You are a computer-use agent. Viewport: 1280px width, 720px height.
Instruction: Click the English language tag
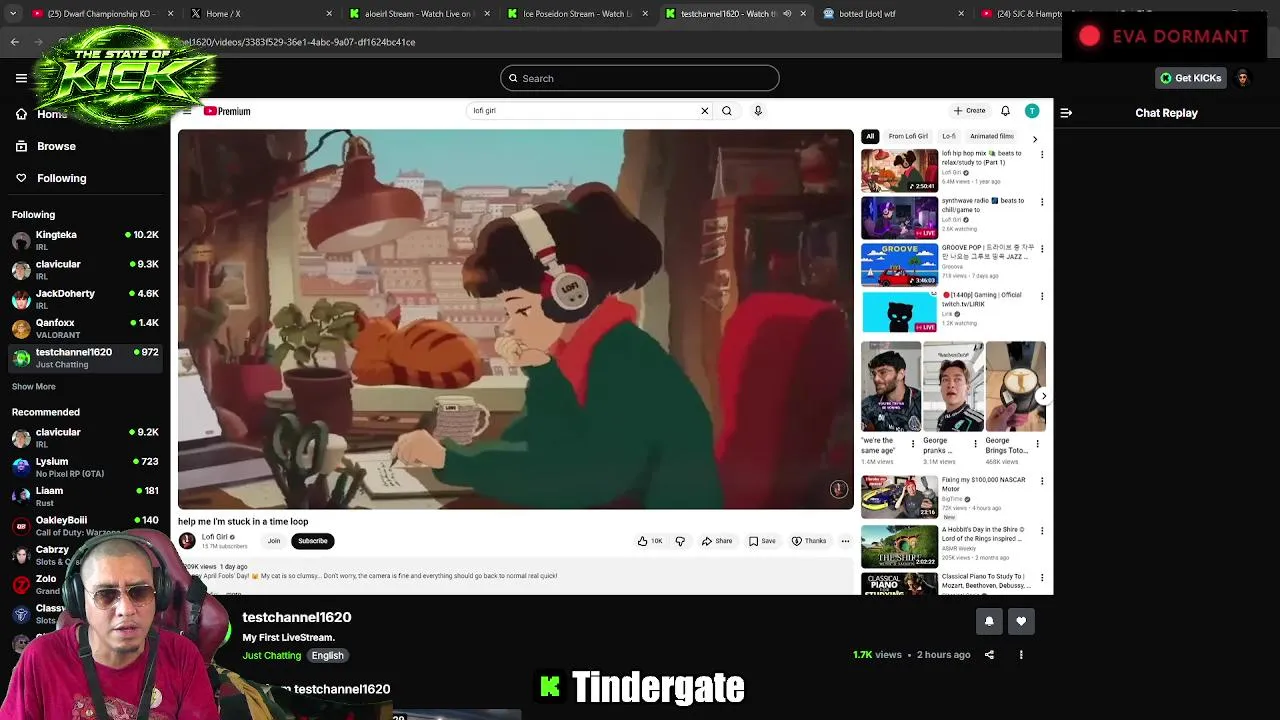(x=327, y=656)
